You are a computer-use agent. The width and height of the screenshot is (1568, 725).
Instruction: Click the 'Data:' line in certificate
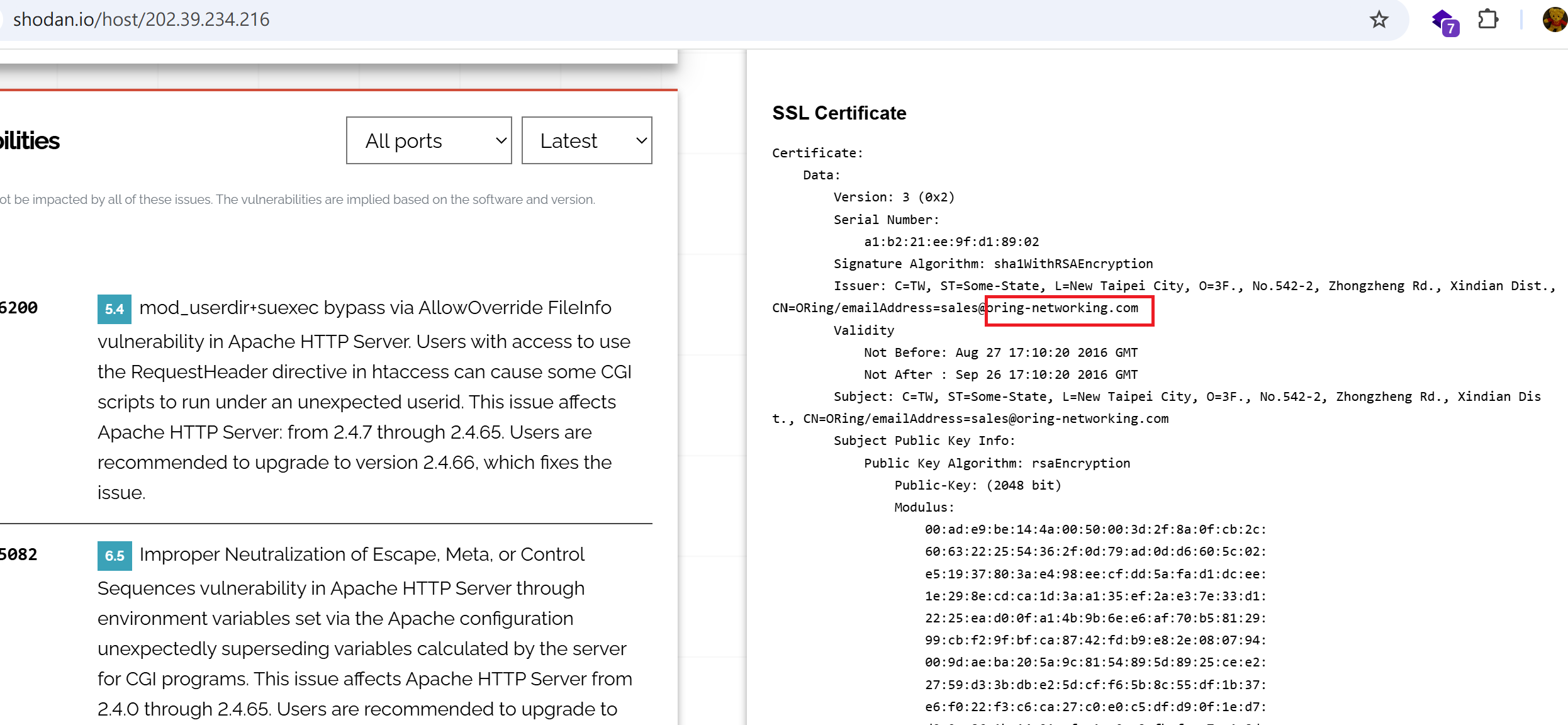(x=821, y=175)
